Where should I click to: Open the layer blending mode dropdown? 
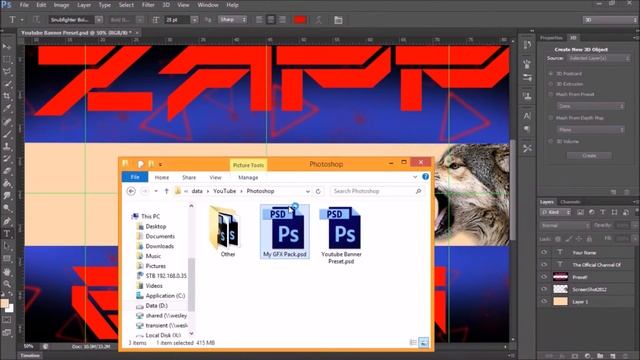pyautogui.click(x=565, y=225)
